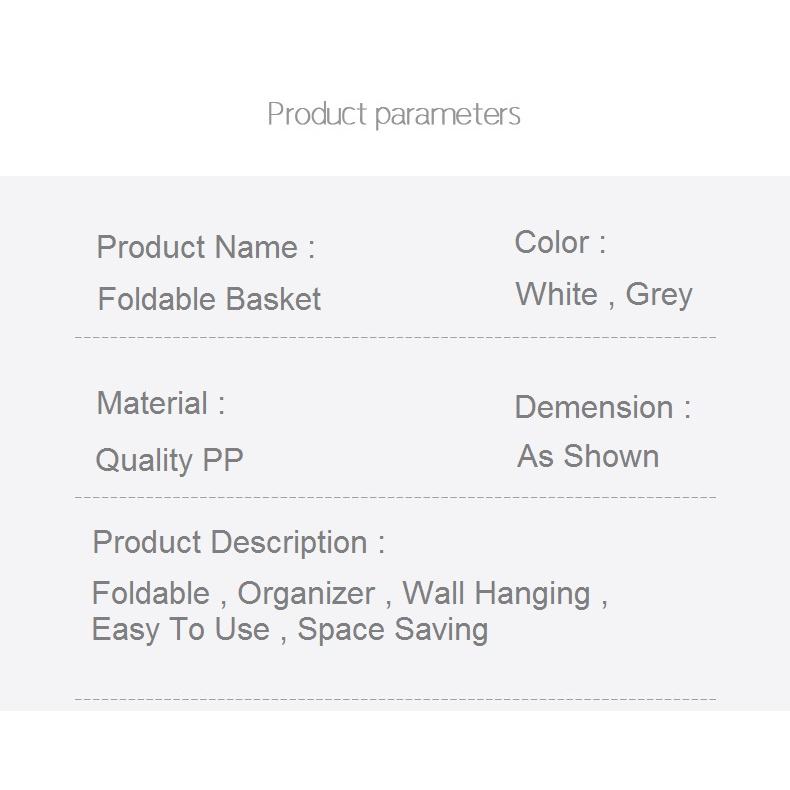Select the Color label
The width and height of the screenshot is (790, 790).
pyautogui.click(x=560, y=242)
